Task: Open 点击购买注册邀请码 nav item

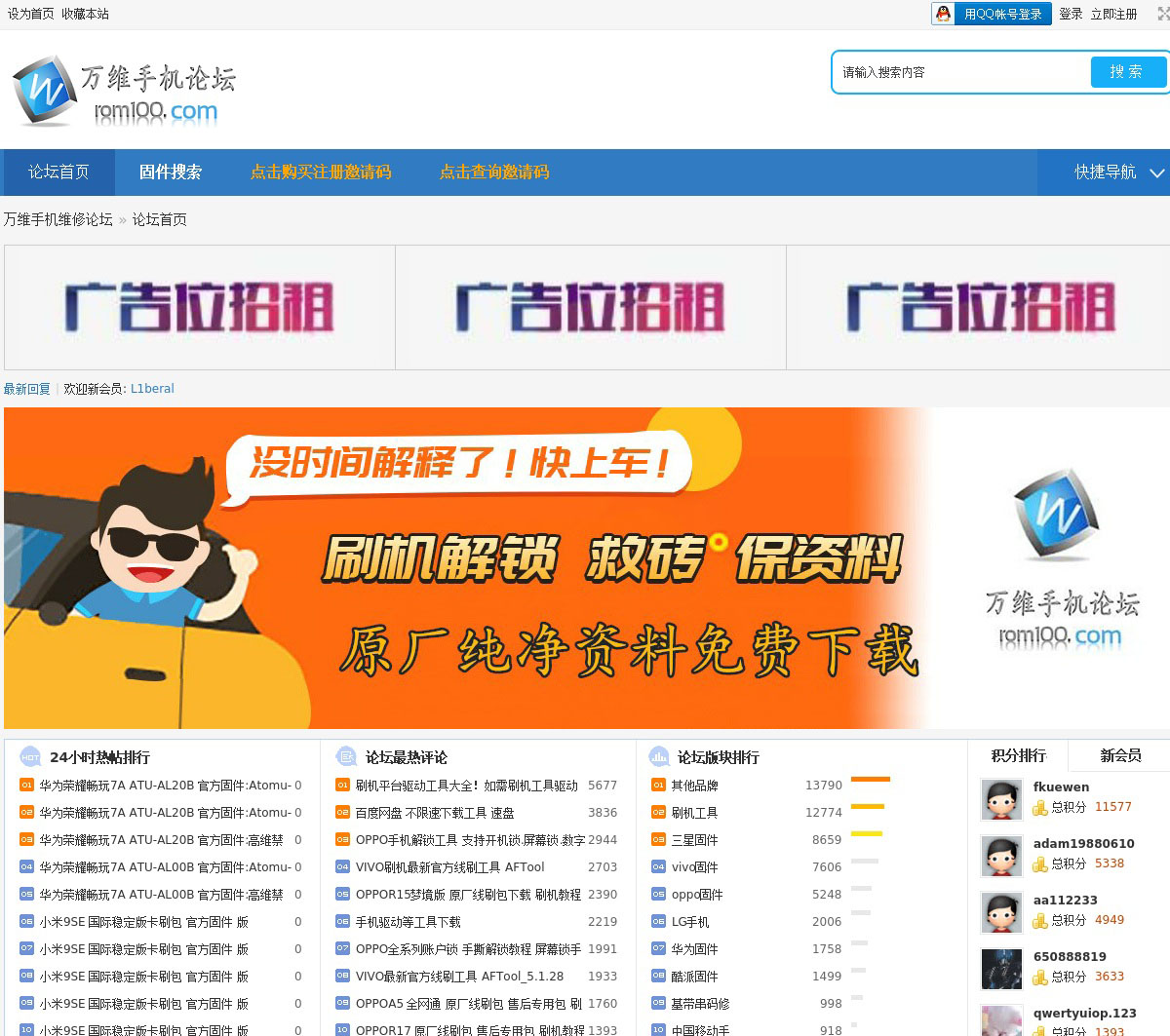Action: coord(321,173)
